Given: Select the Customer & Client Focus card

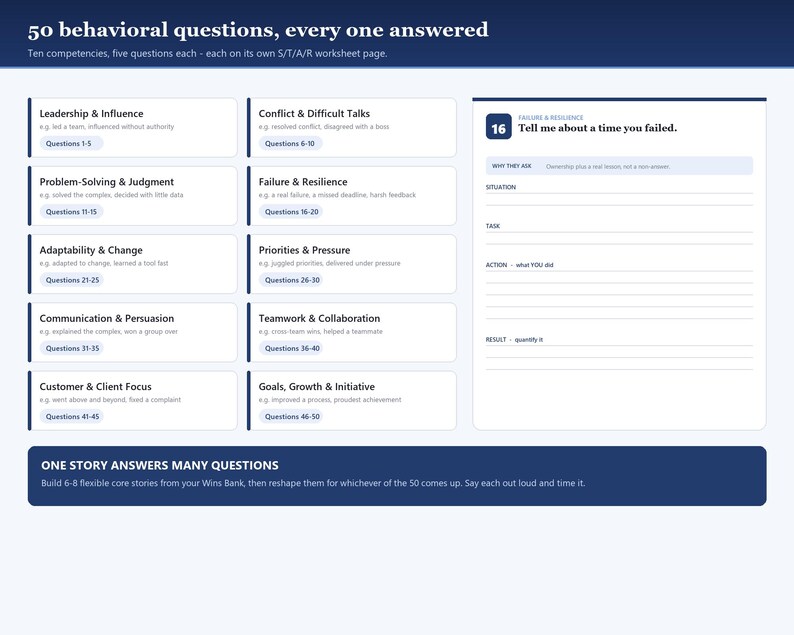Looking at the screenshot, I should [133, 401].
